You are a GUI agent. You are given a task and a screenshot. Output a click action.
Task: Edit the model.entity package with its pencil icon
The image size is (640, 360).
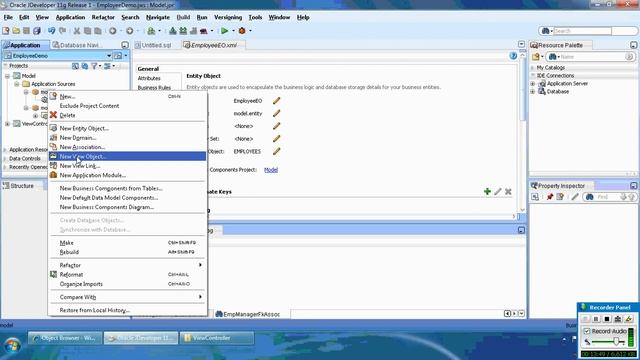[x=276, y=113]
